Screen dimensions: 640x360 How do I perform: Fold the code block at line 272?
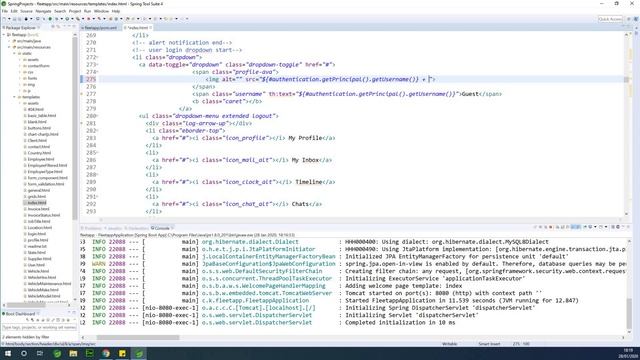(x=98, y=57)
